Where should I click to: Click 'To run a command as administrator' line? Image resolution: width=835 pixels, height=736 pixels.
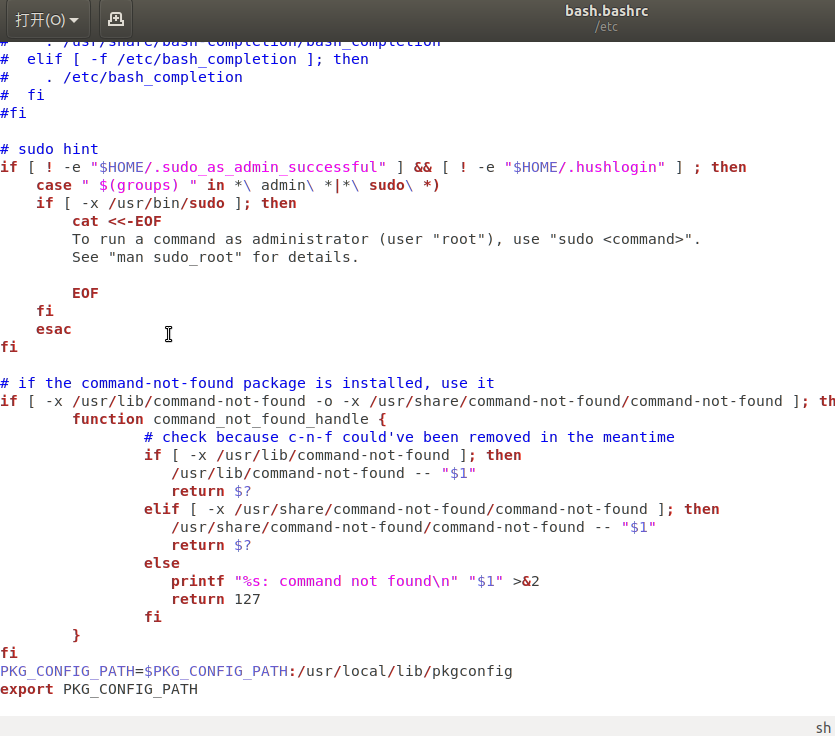click(x=386, y=239)
